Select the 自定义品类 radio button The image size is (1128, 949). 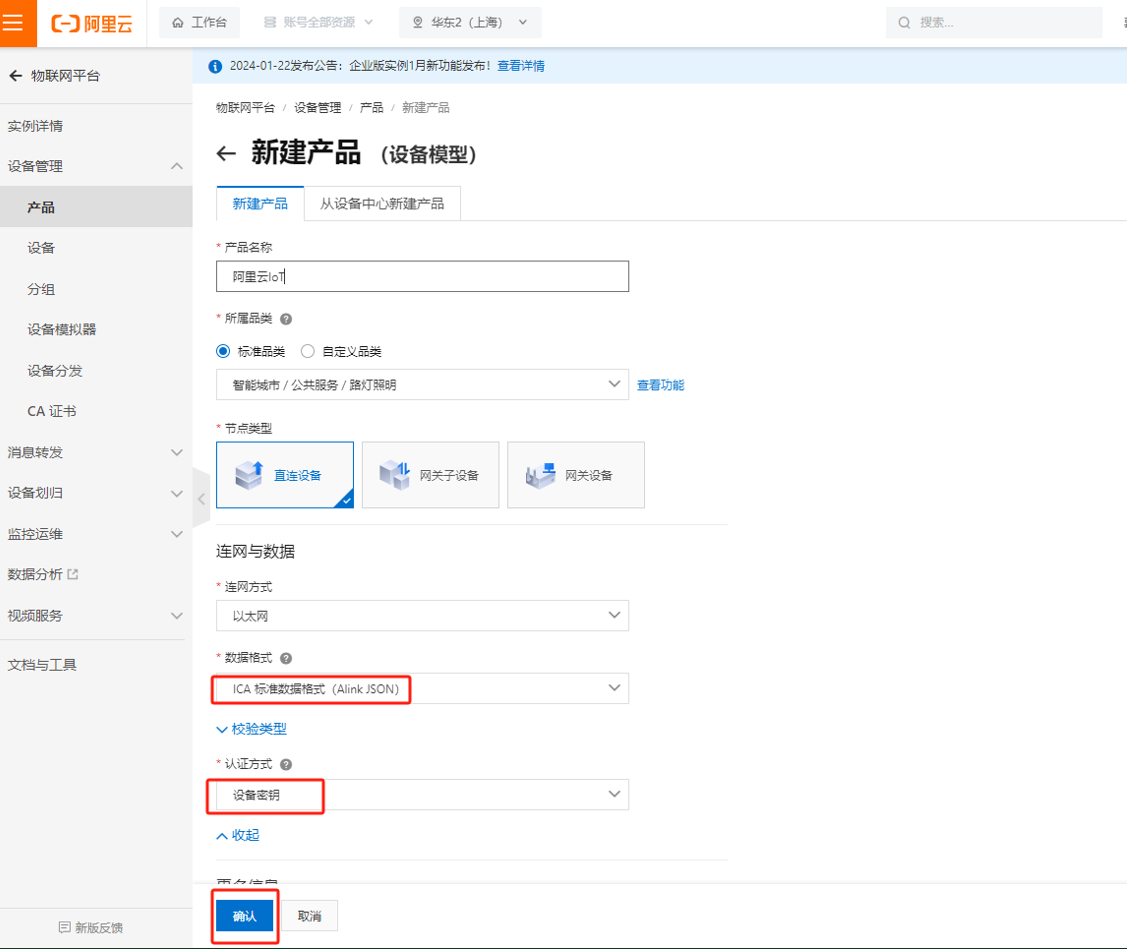pos(308,351)
